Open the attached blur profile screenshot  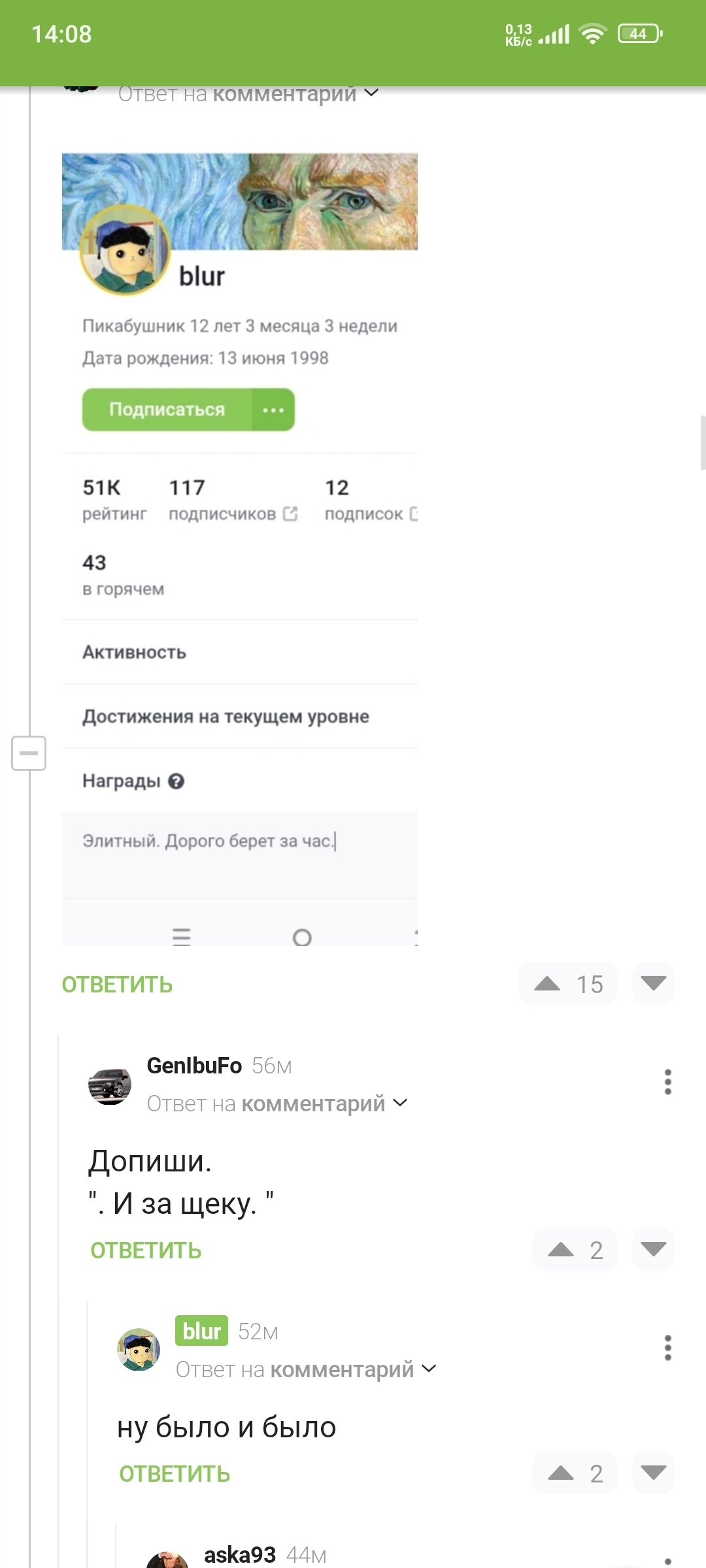click(x=239, y=549)
